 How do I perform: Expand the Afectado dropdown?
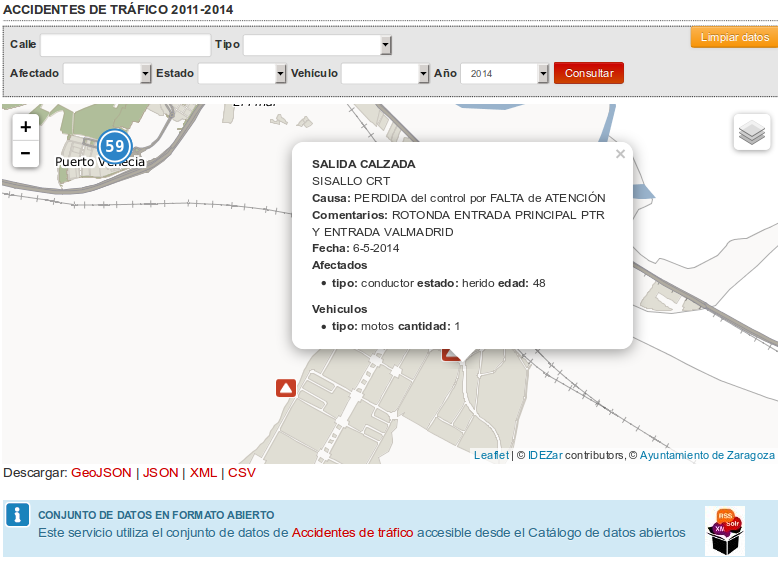(x=107, y=74)
